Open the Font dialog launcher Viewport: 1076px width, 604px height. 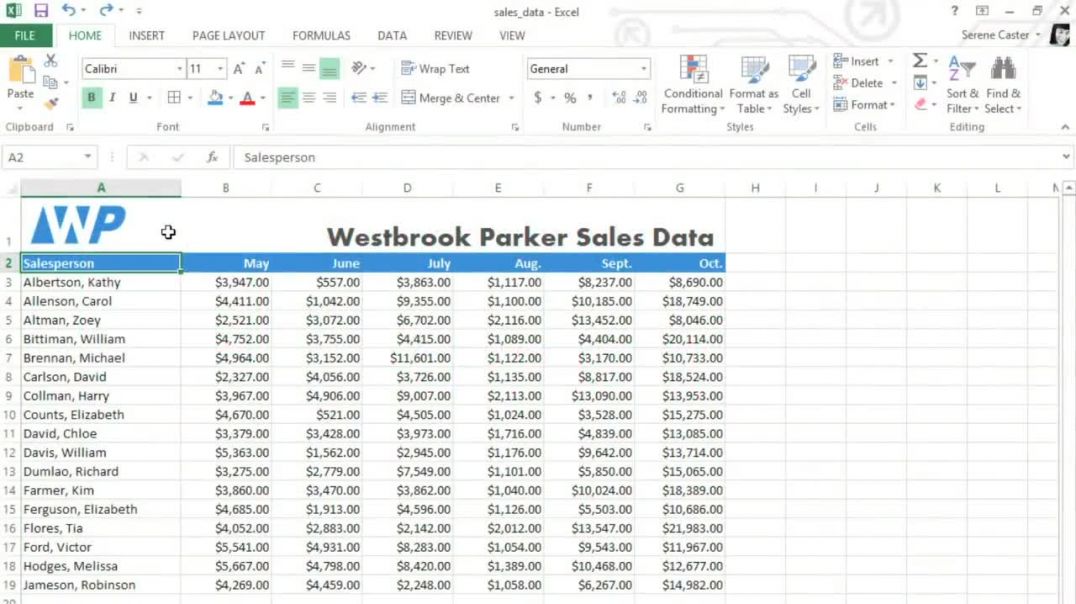click(266, 128)
